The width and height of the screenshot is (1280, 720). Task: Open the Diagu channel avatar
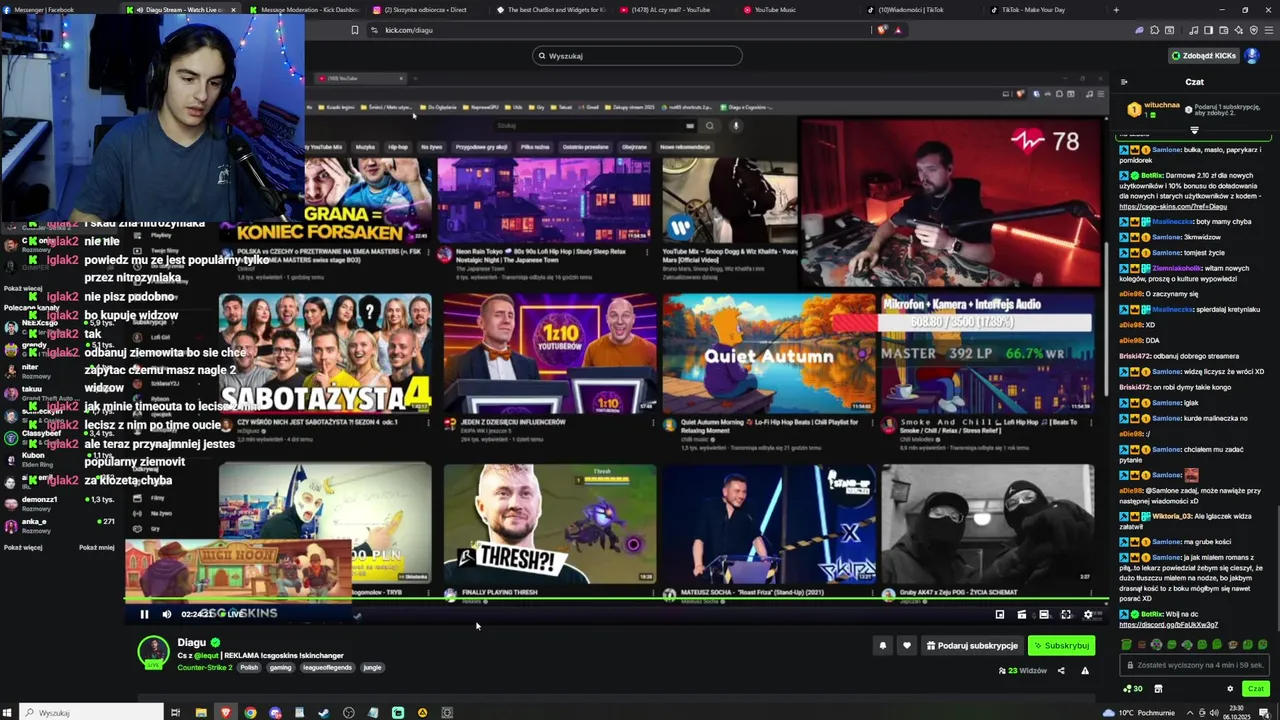153,652
